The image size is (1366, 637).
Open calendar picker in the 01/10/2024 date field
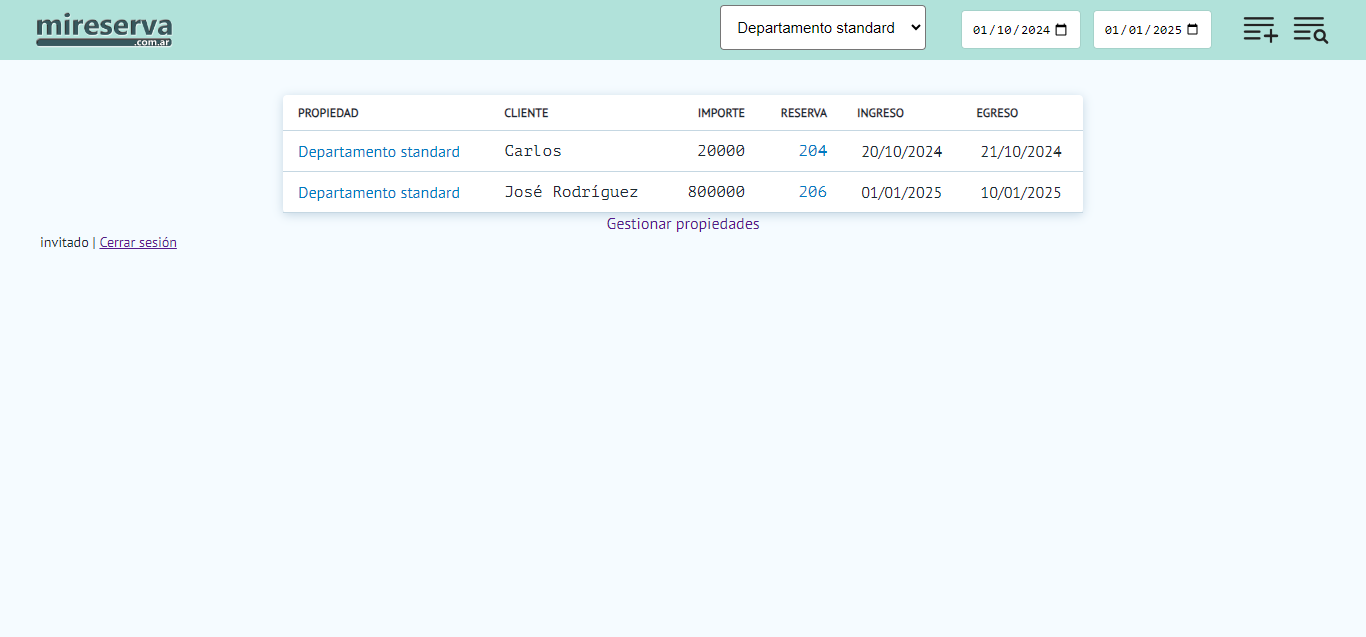click(x=1062, y=30)
